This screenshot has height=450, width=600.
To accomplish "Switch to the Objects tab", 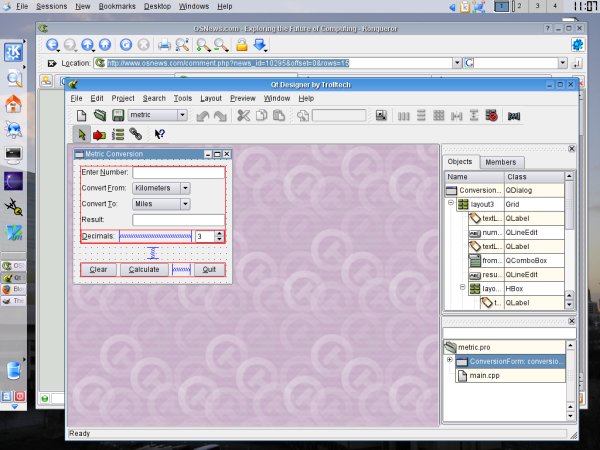I will pyautogui.click(x=460, y=161).
